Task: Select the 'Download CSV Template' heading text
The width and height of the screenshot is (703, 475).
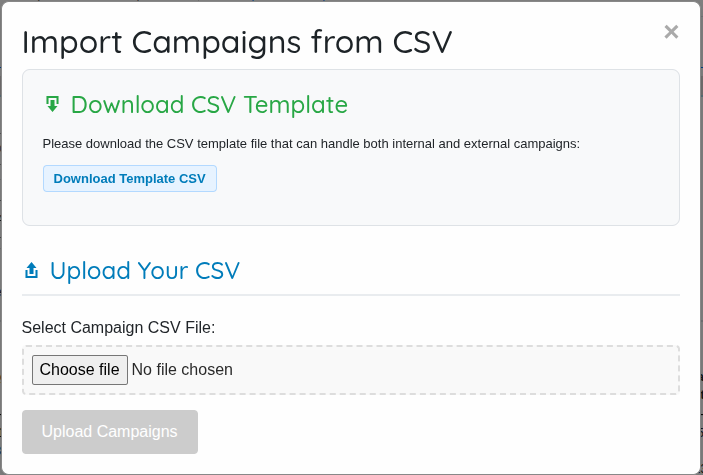Action: click(209, 105)
